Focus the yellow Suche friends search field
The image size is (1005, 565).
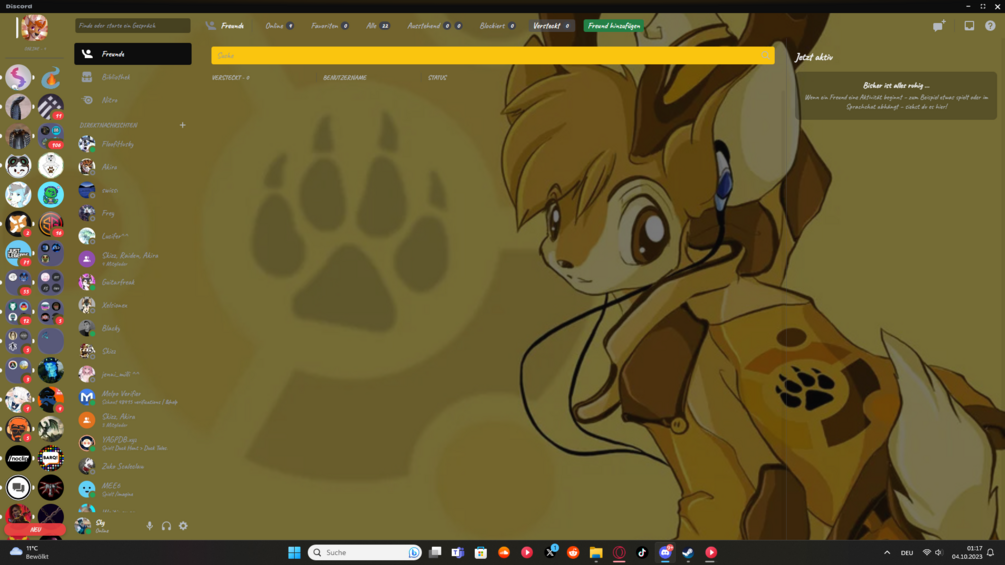click(x=493, y=56)
